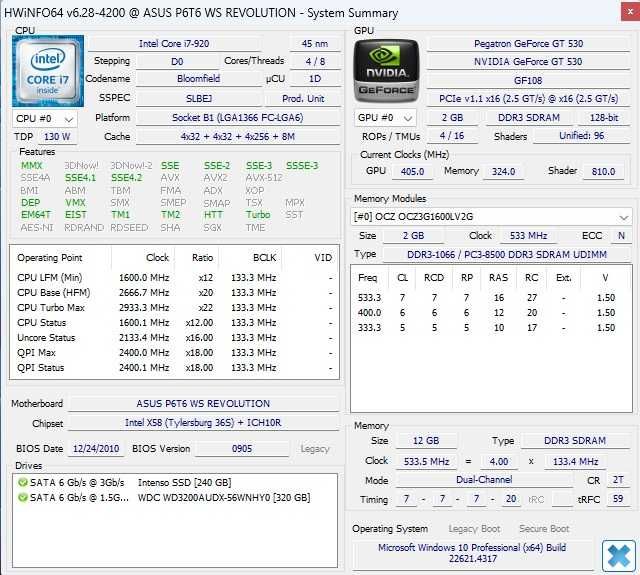This screenshot has height=575, width=640.
Task: Click the Turbo feature label
Action: point(258,215)
